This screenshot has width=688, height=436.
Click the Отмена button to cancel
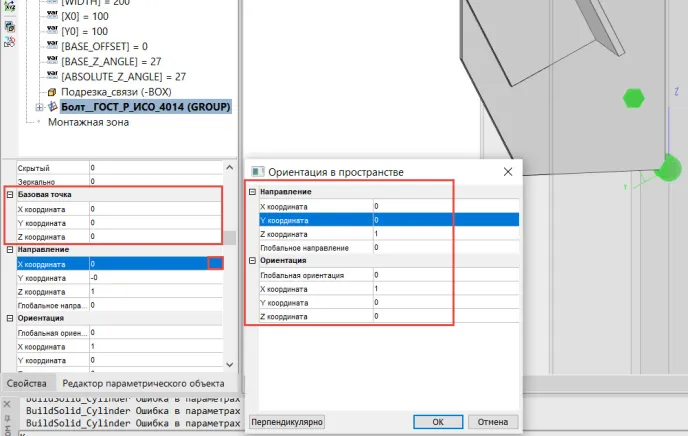point(493,422)
